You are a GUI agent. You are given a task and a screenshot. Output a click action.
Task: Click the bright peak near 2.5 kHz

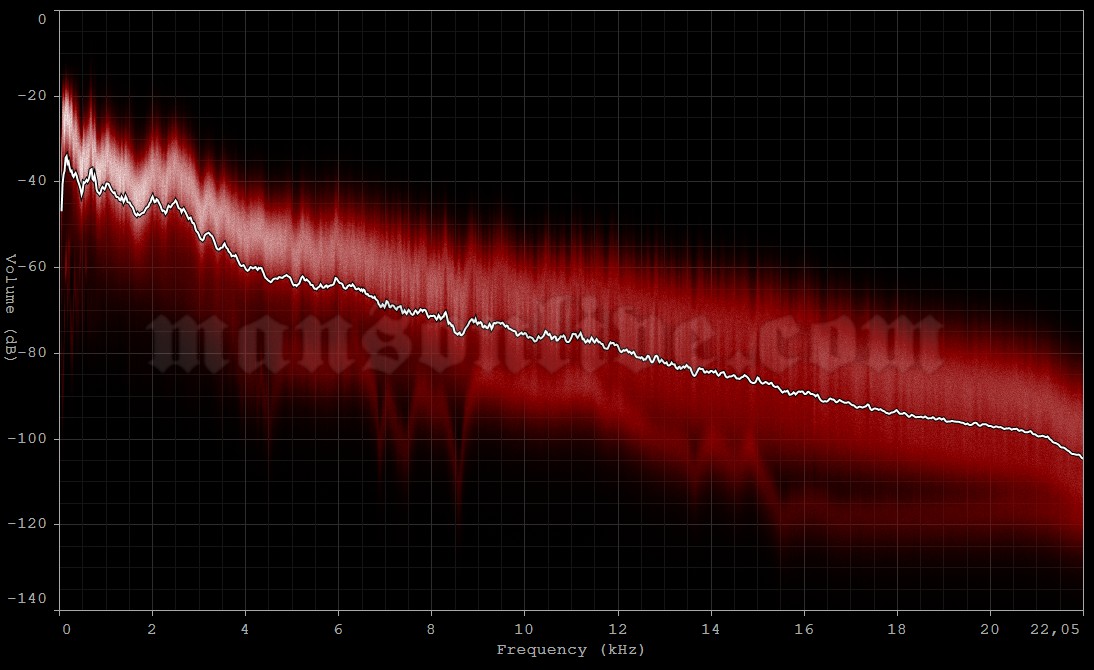177,170
